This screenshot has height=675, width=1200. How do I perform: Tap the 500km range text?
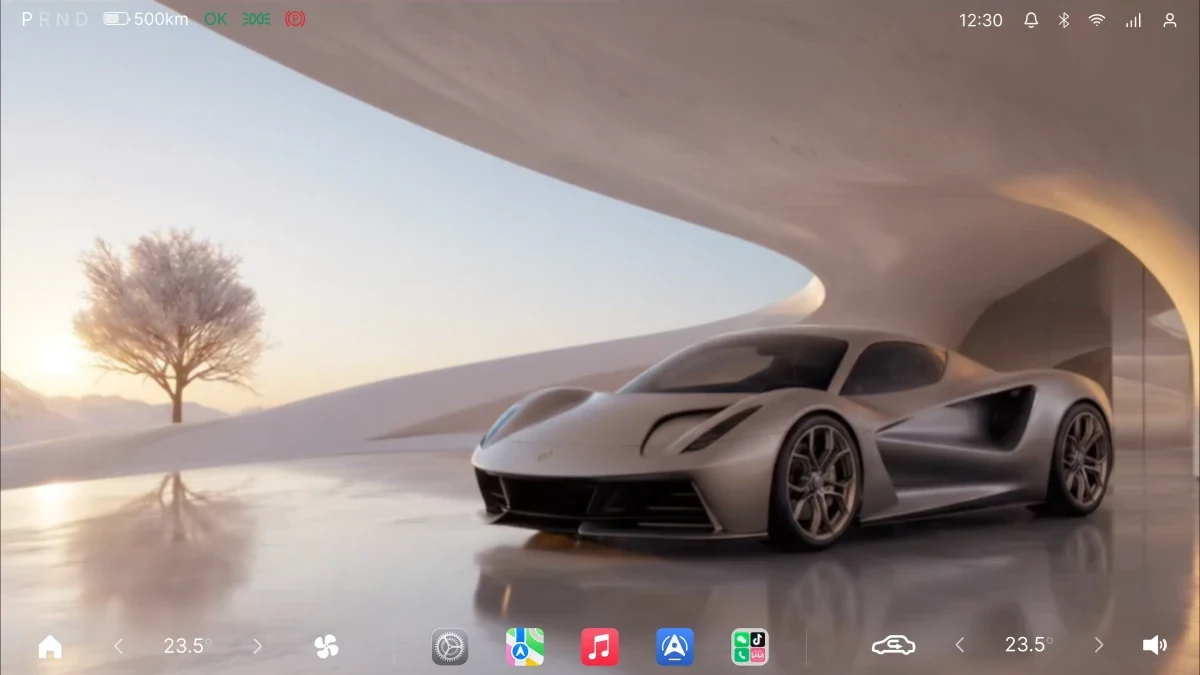click(161, 19)
